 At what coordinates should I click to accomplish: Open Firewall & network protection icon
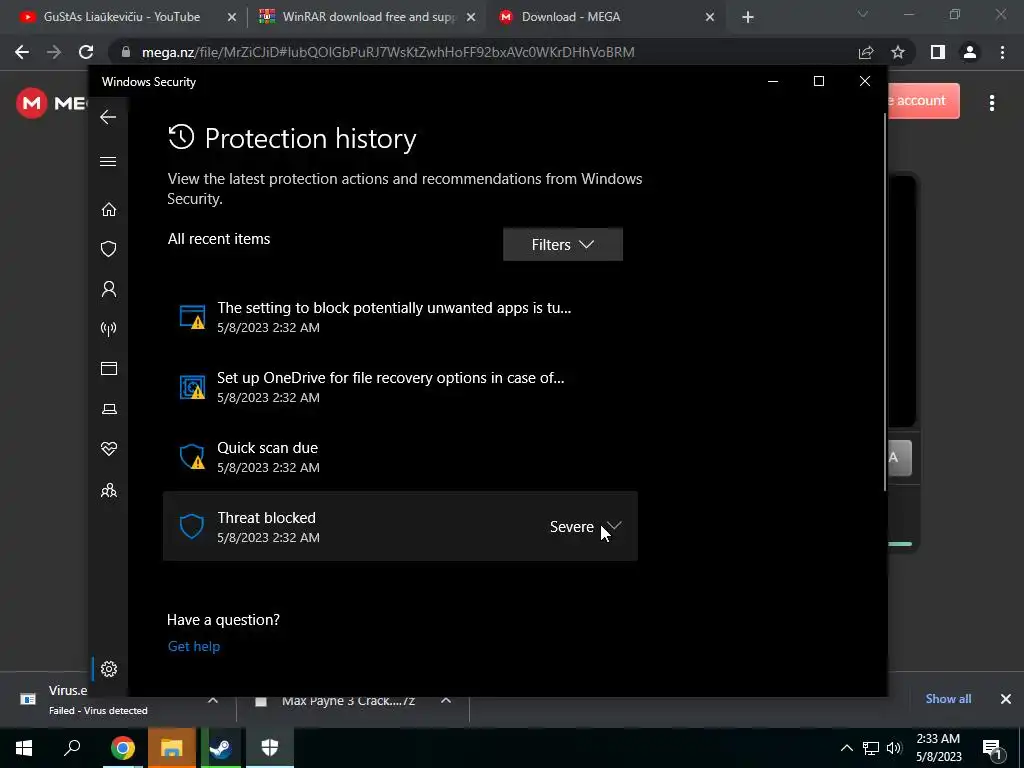point(108,328)
